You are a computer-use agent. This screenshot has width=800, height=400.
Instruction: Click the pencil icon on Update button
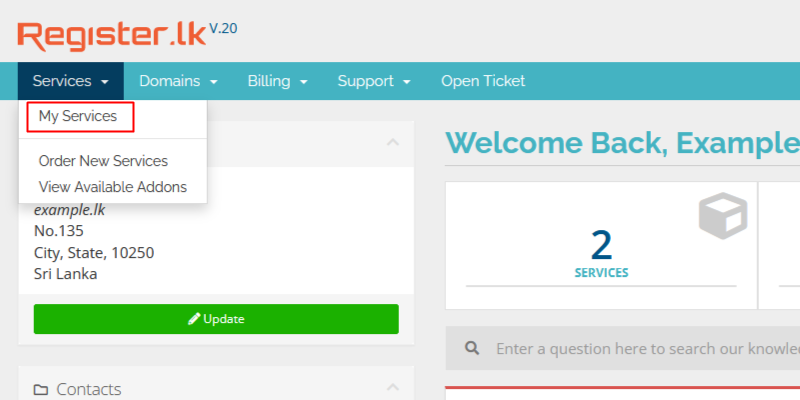[x=194, y=319]
